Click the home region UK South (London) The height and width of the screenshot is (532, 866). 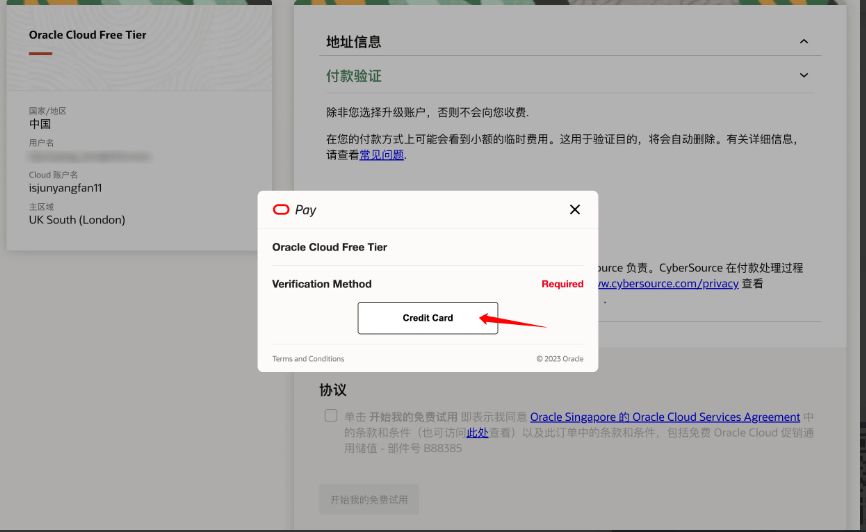[x=77, y=220]
